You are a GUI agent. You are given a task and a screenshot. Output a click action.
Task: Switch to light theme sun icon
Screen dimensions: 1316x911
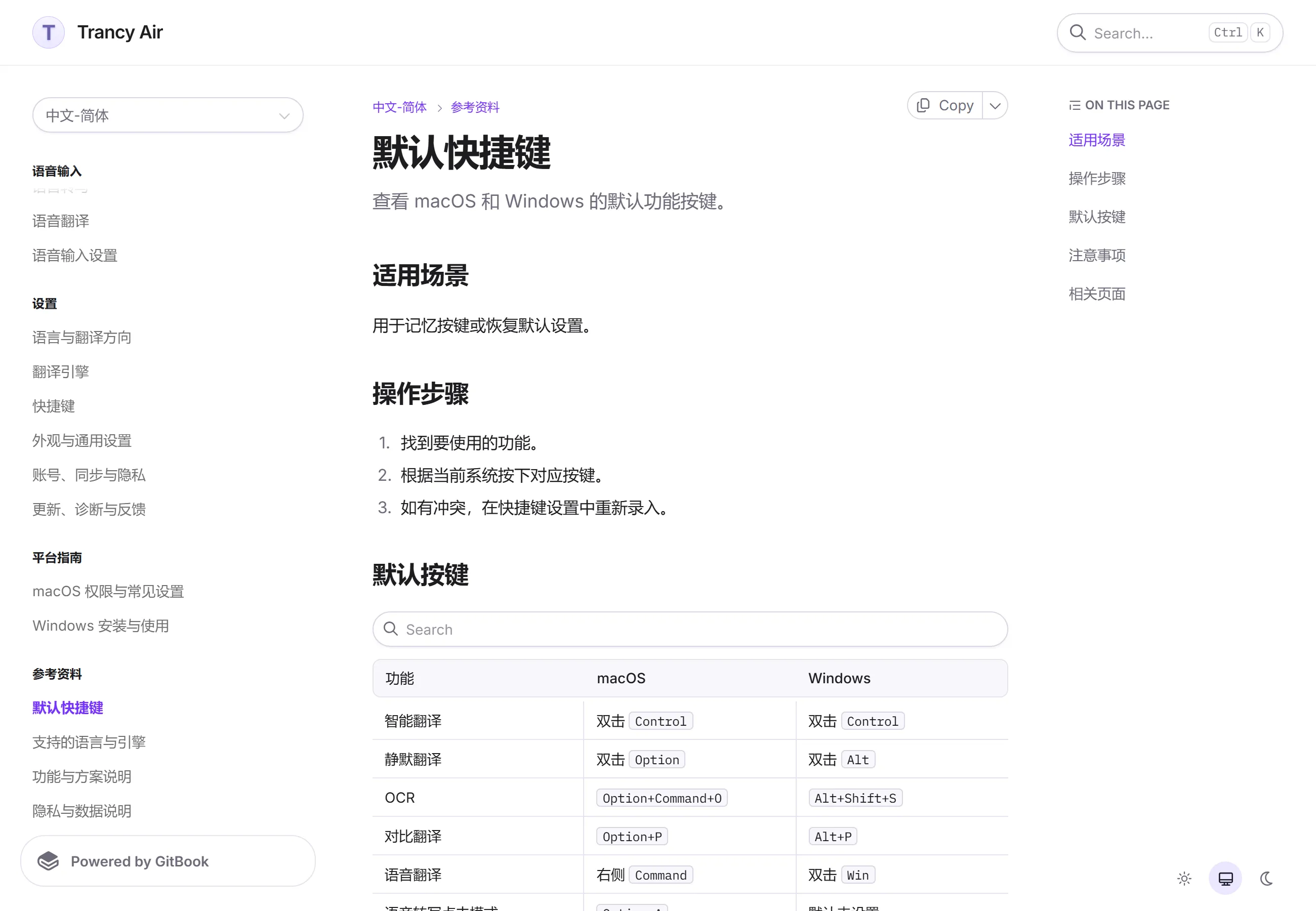click(x=1184, y=879)
